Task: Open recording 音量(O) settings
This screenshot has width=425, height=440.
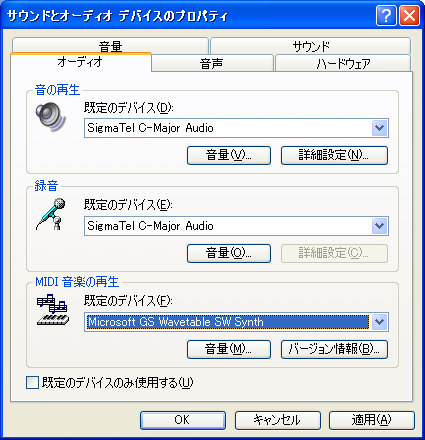Action: pyautogui.click(x=229, y=253)
